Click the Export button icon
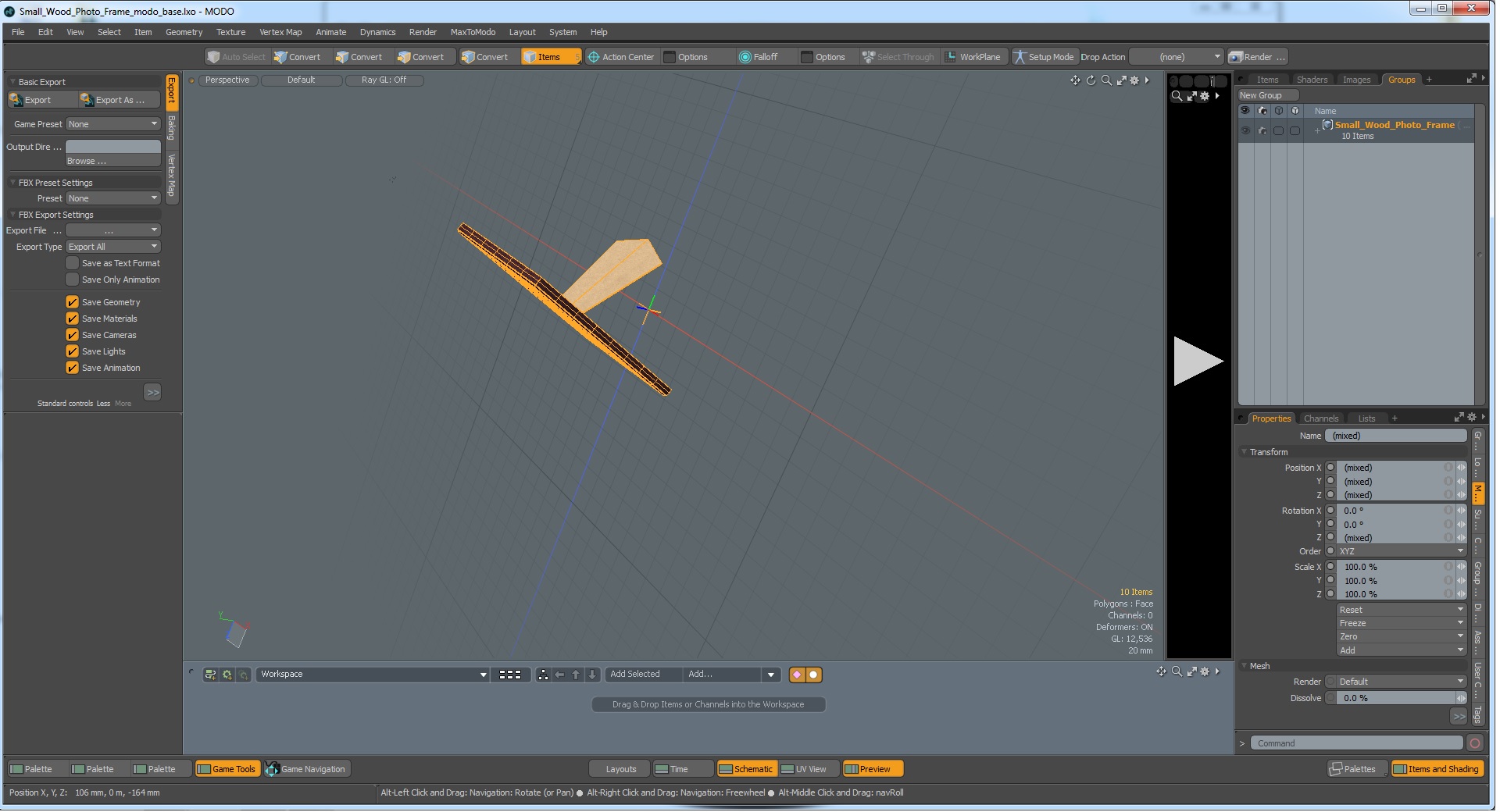This screenshot has width=1500, height=812. click(x=16, y=100)
